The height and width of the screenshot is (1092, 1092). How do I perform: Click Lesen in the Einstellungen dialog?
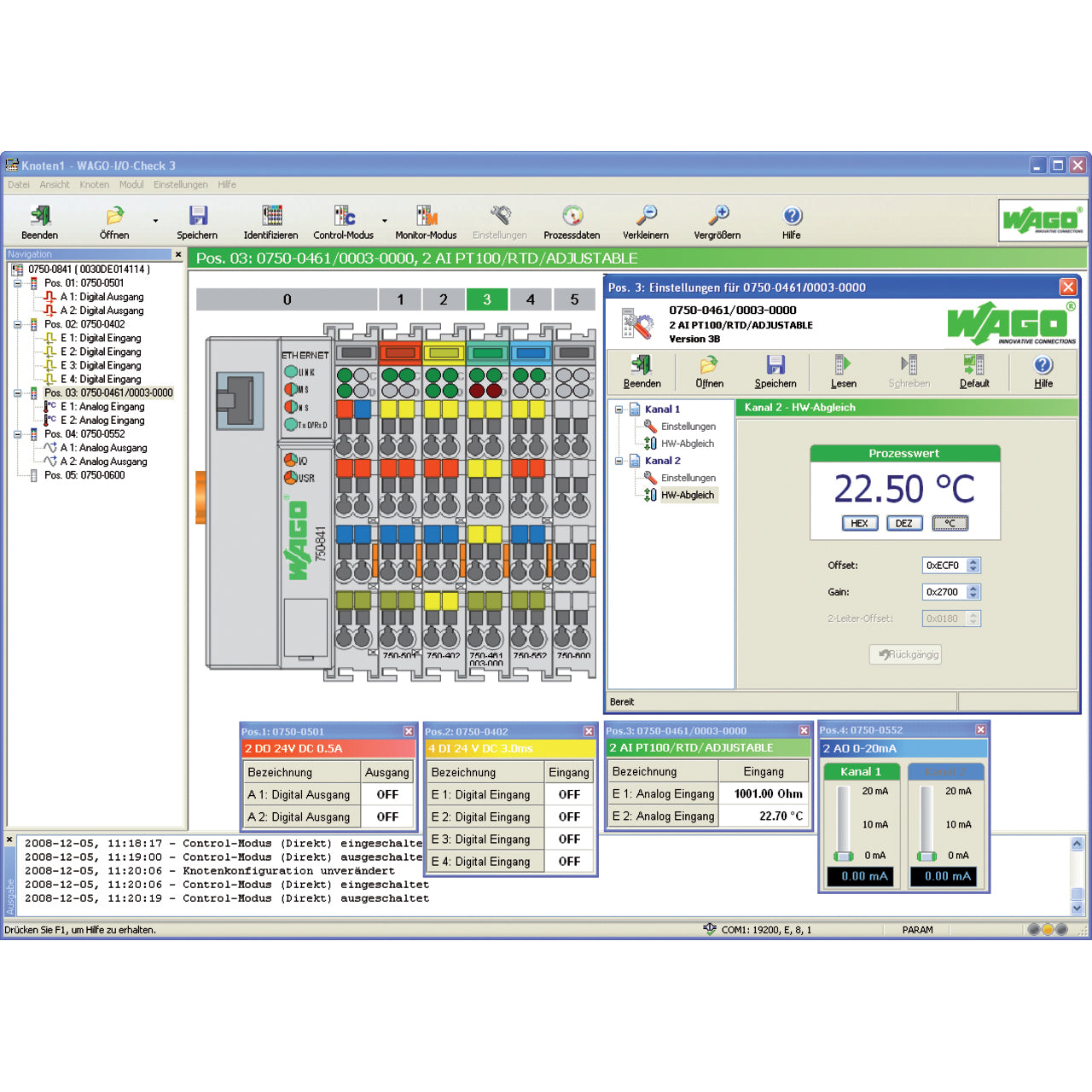coord(843,372)
